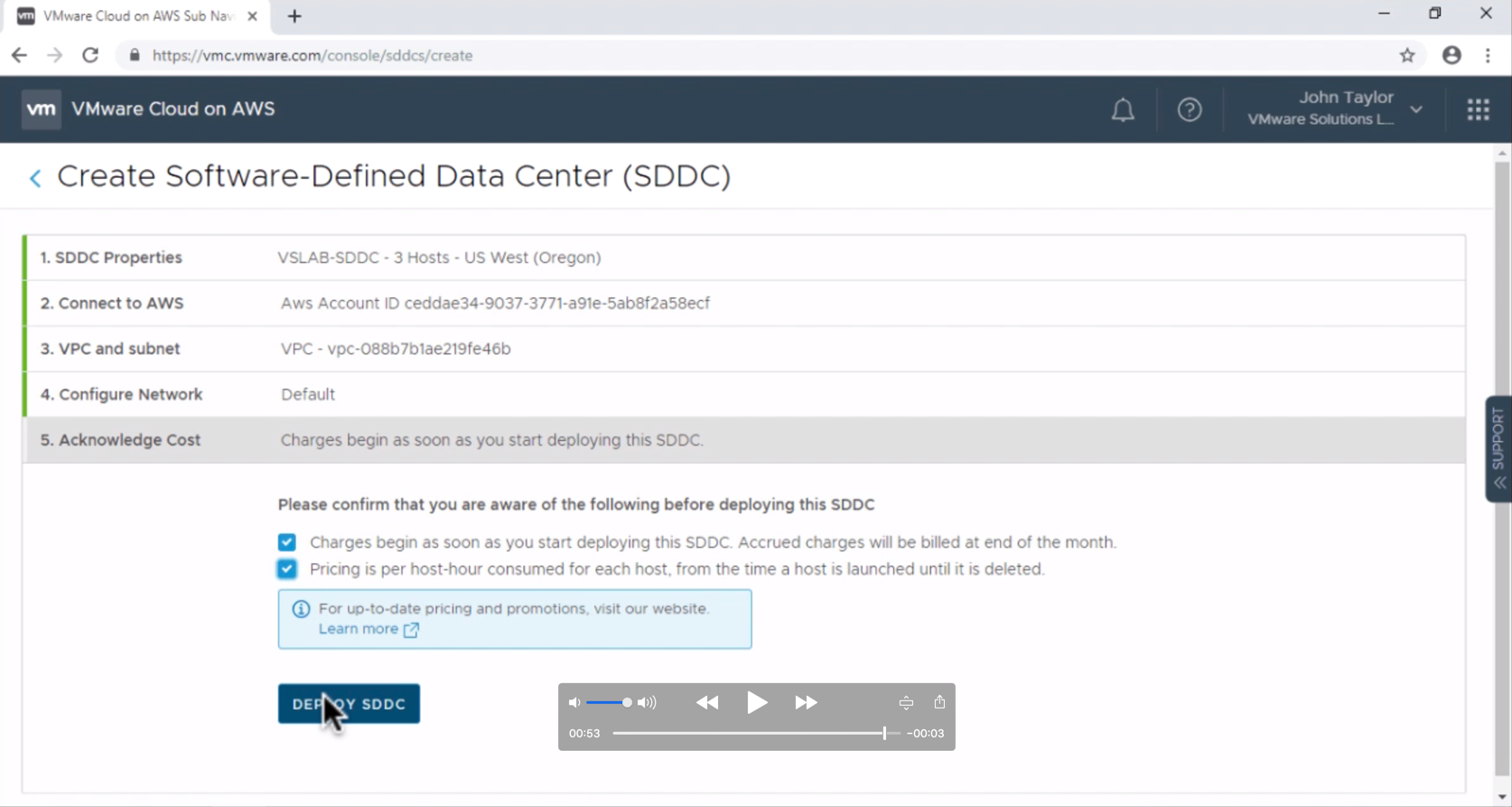Open a new browser tab
The height and width of the screenshot is (807, 1512).
pos(294,16)
